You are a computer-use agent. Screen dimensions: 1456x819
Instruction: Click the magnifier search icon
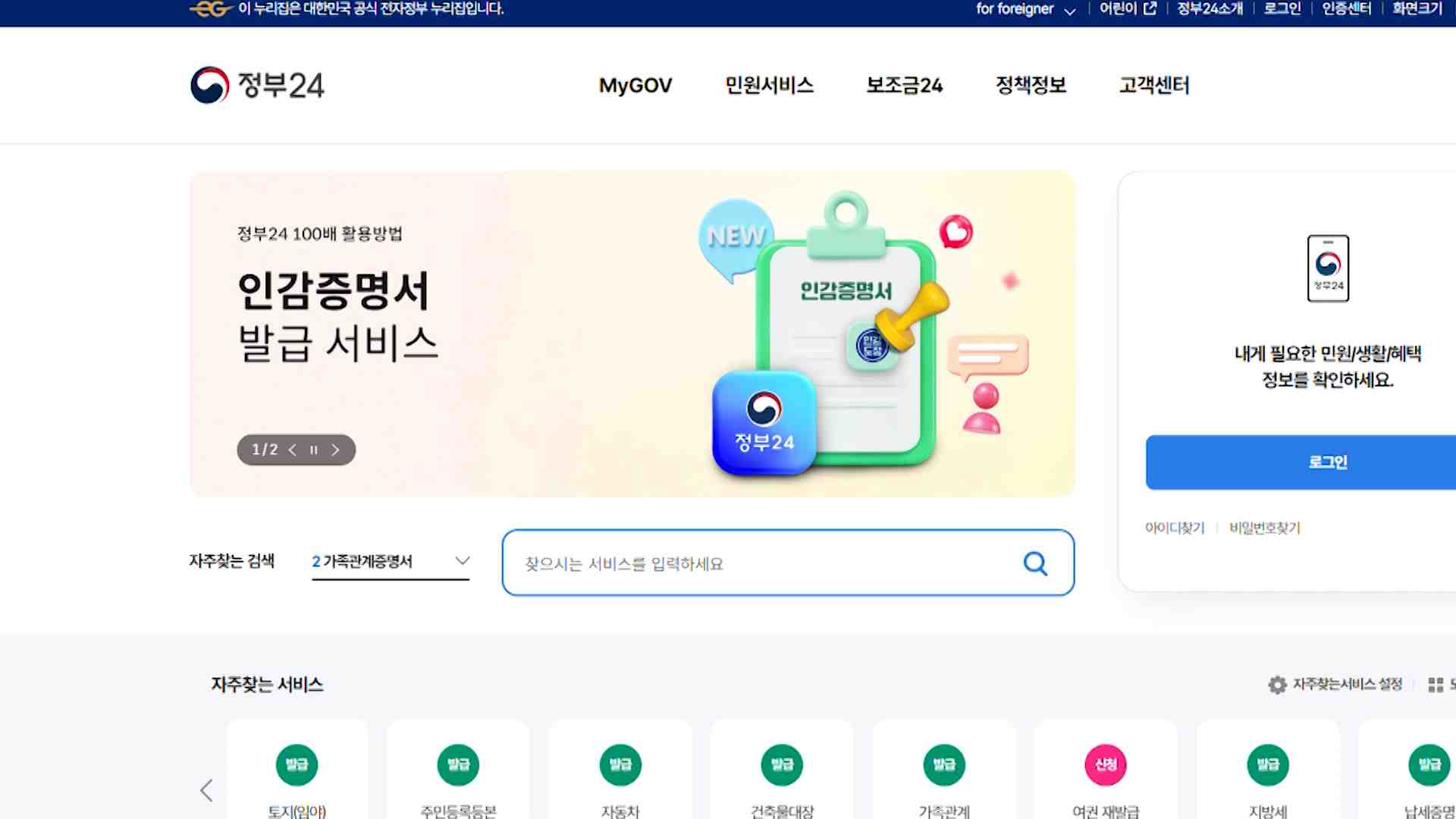coord(1035,563)
